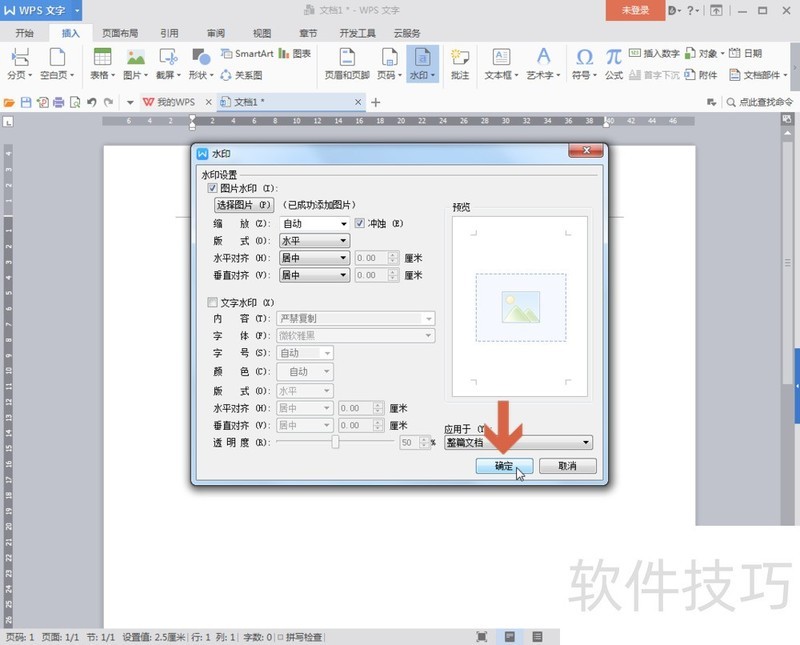Close the 水印 dialog with the X

[586, 150]
